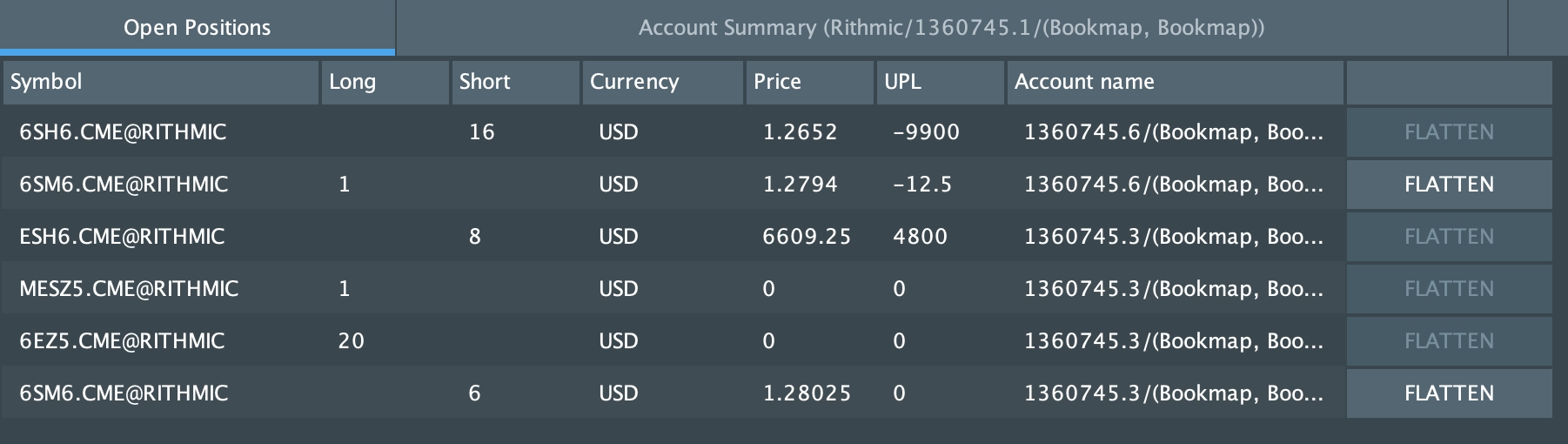Image resolution: width=1568 pixels, height=444 pixels.
Task: Sort positions by Symbol column header
Action: click(x=161, y=82)
